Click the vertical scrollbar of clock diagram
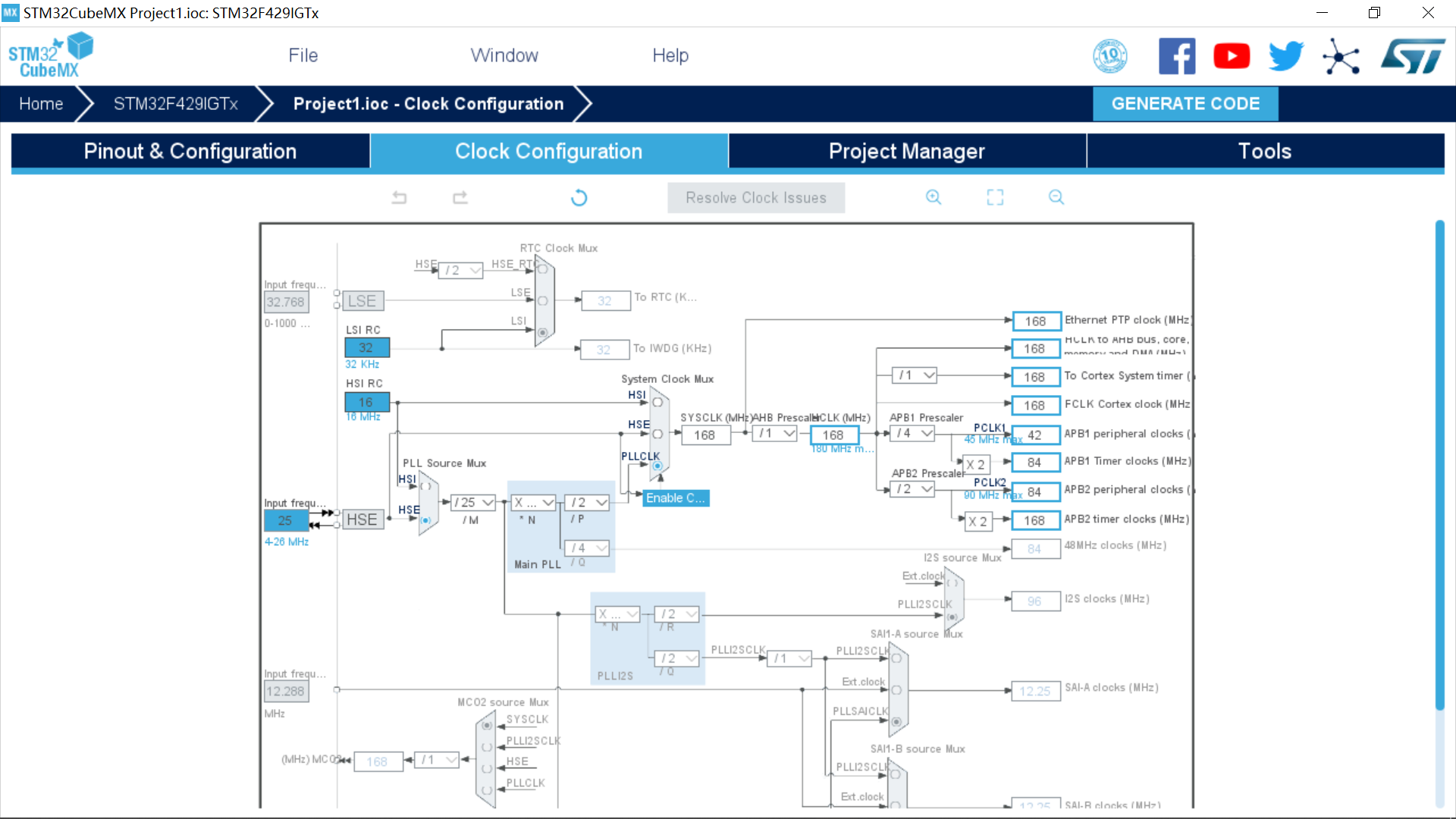1456x819 pixels. pos(1439,464)
